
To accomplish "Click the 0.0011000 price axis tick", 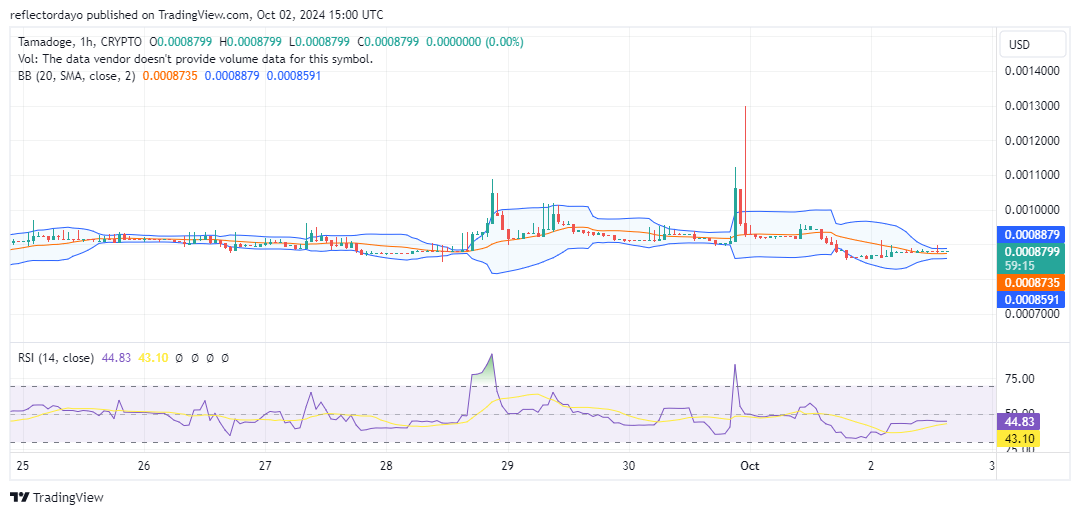I will [1032, 175].
